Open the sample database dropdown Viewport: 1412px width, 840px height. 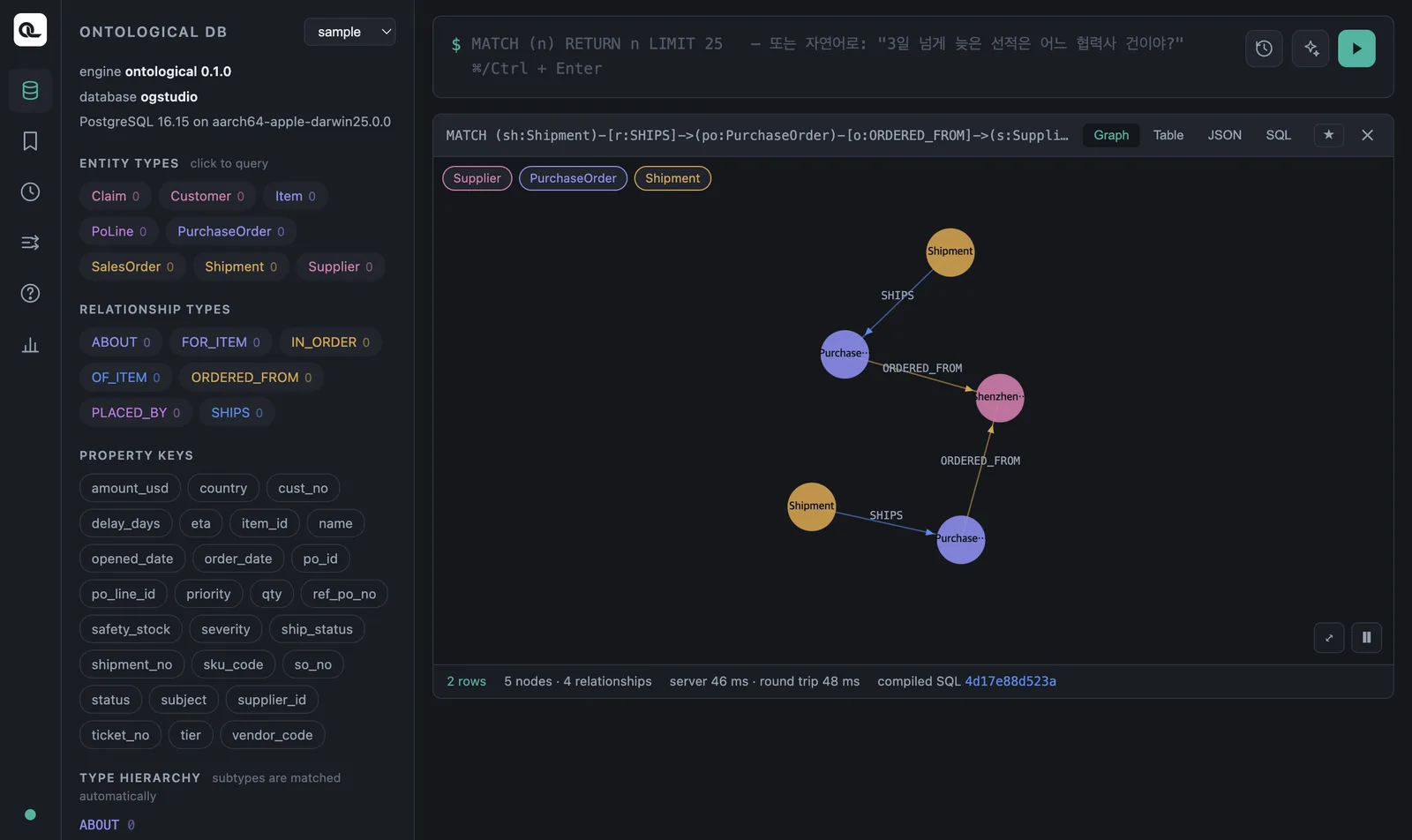(349, 32)
